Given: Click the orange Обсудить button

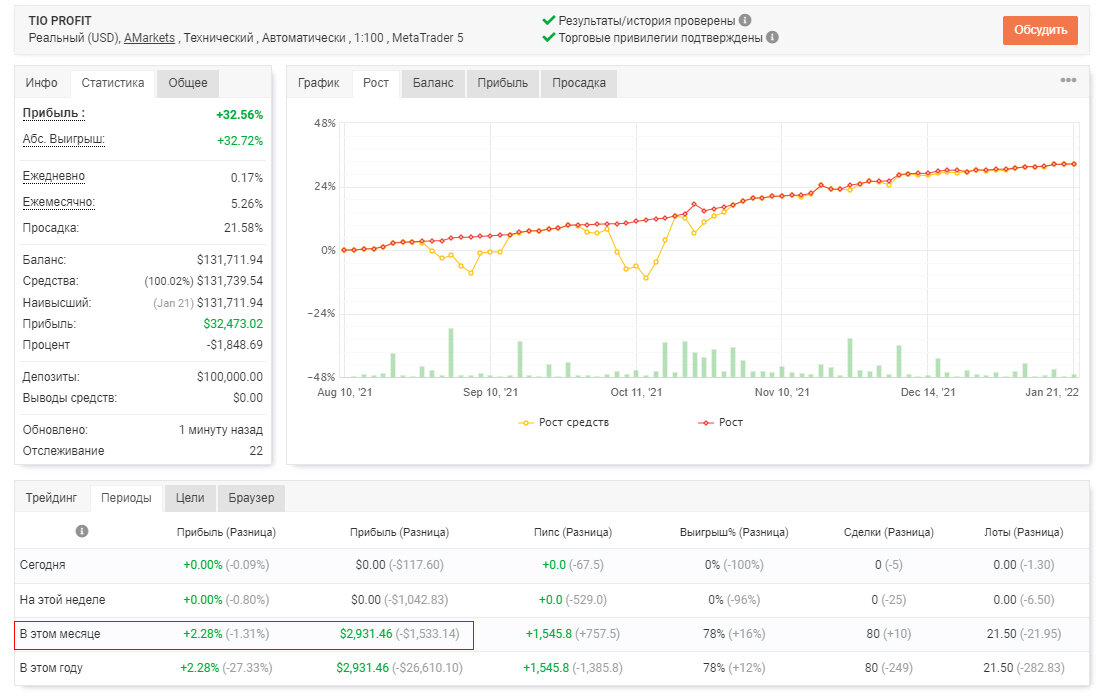Looking at the screenshot, I should pos(1040,30).
